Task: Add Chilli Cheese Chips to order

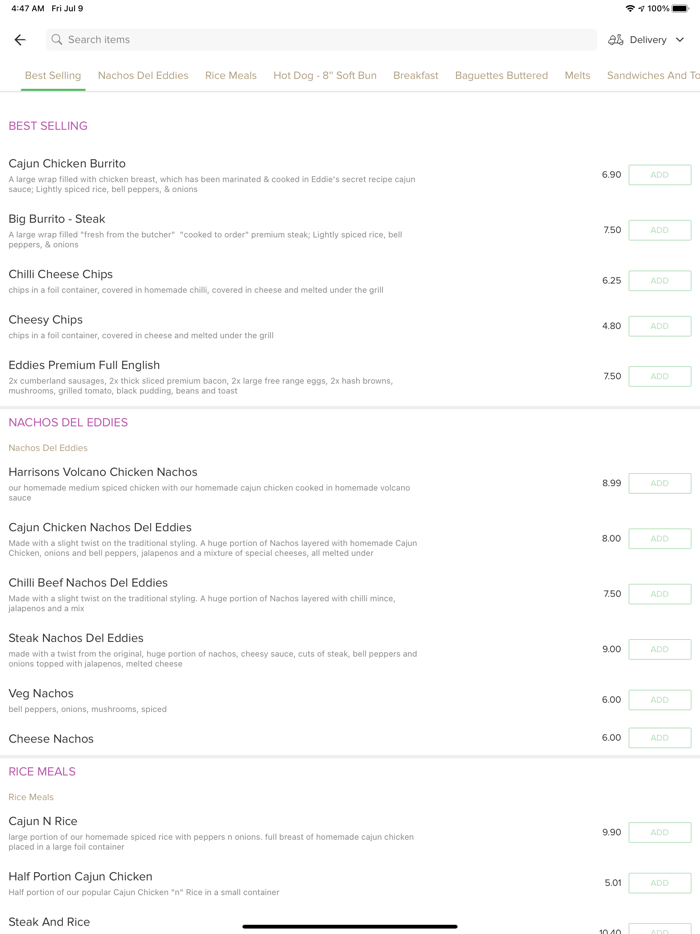Action: [659, 281]
